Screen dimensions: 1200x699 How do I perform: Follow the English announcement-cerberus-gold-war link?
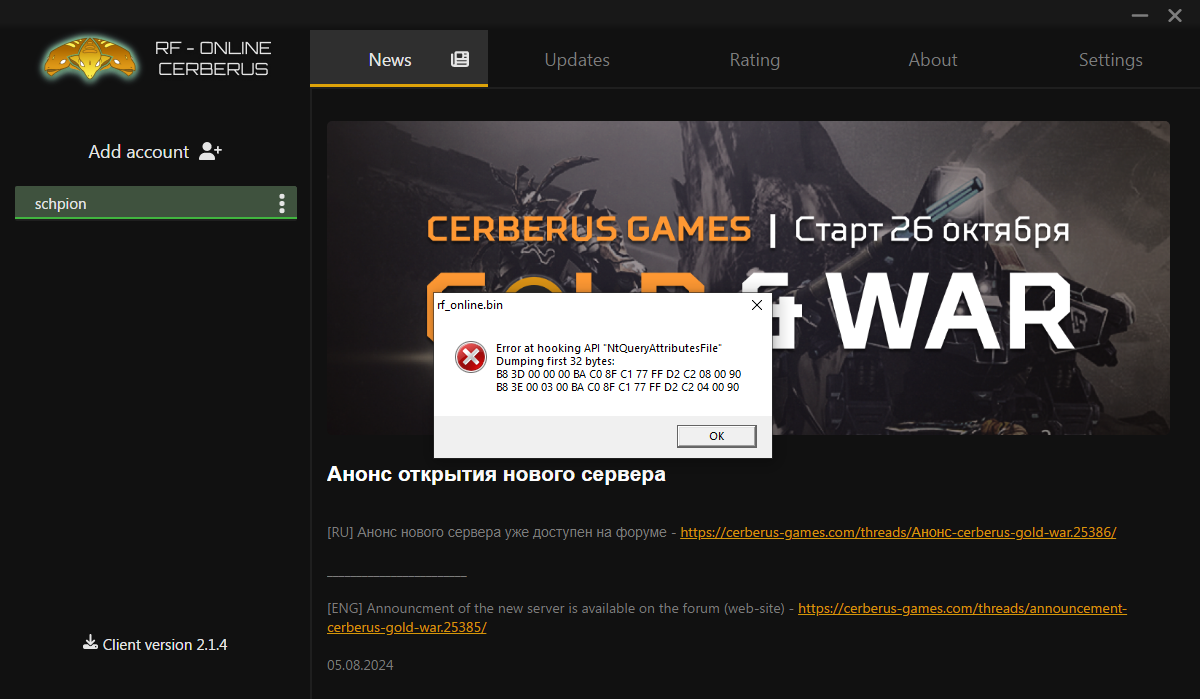[x=962, y=608]
